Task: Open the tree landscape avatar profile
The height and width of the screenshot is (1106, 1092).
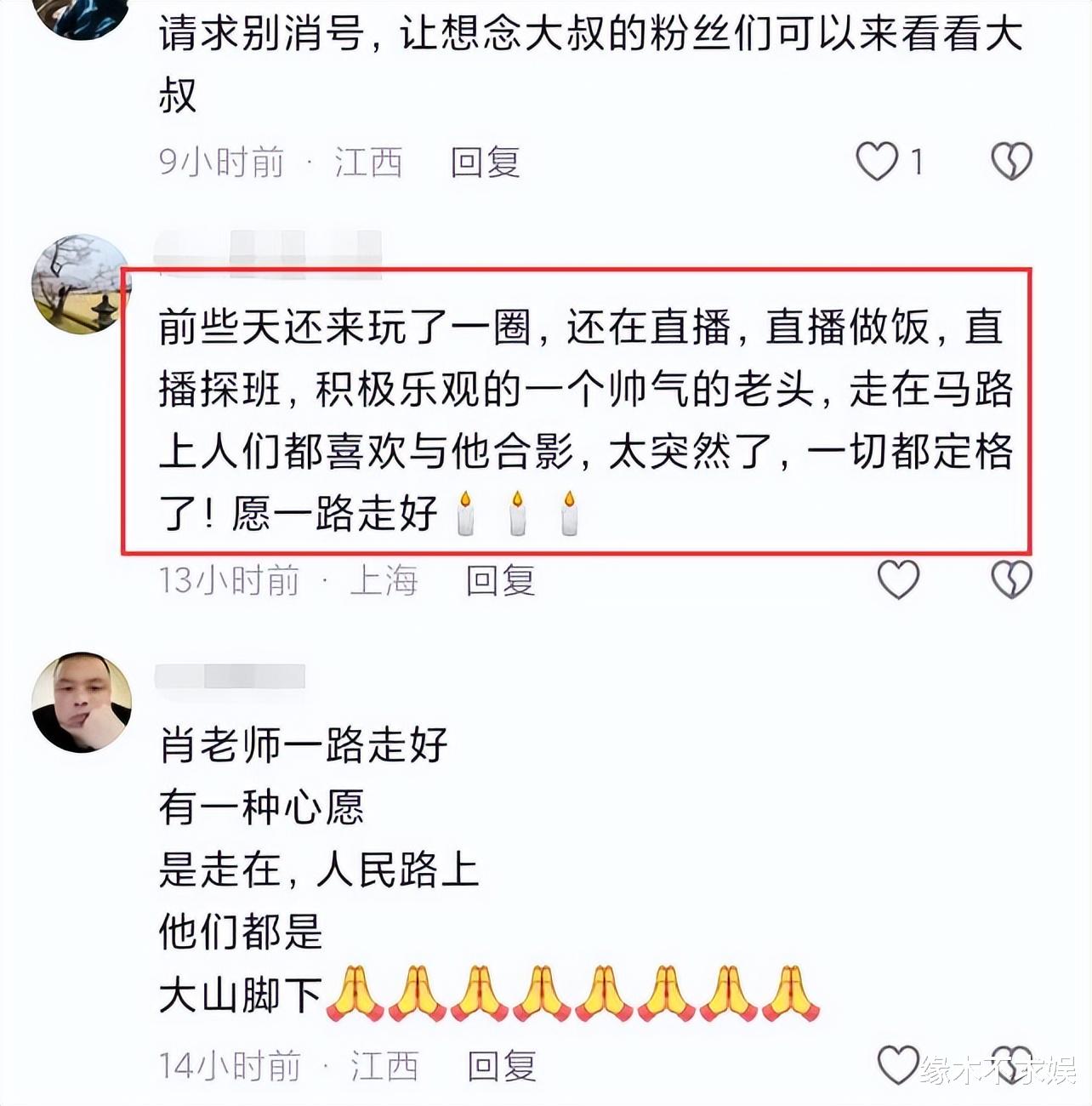Action: [82, 284]
